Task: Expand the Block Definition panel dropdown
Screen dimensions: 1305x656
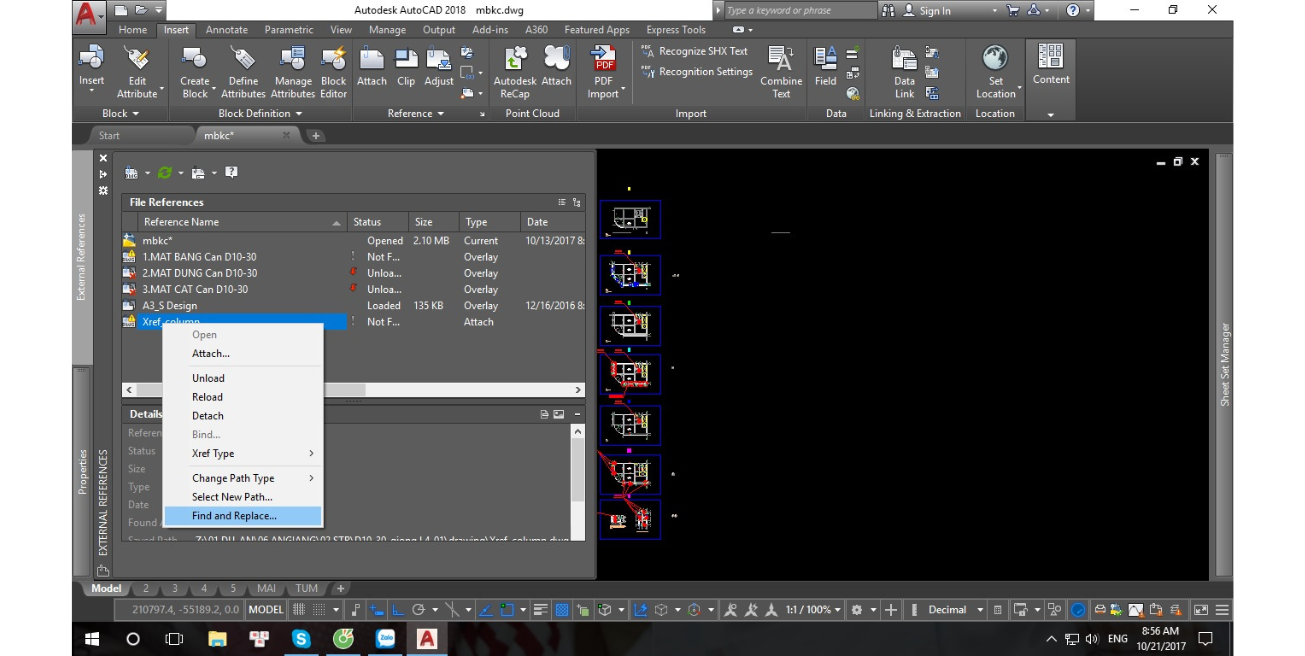Action: pos(260,114)
